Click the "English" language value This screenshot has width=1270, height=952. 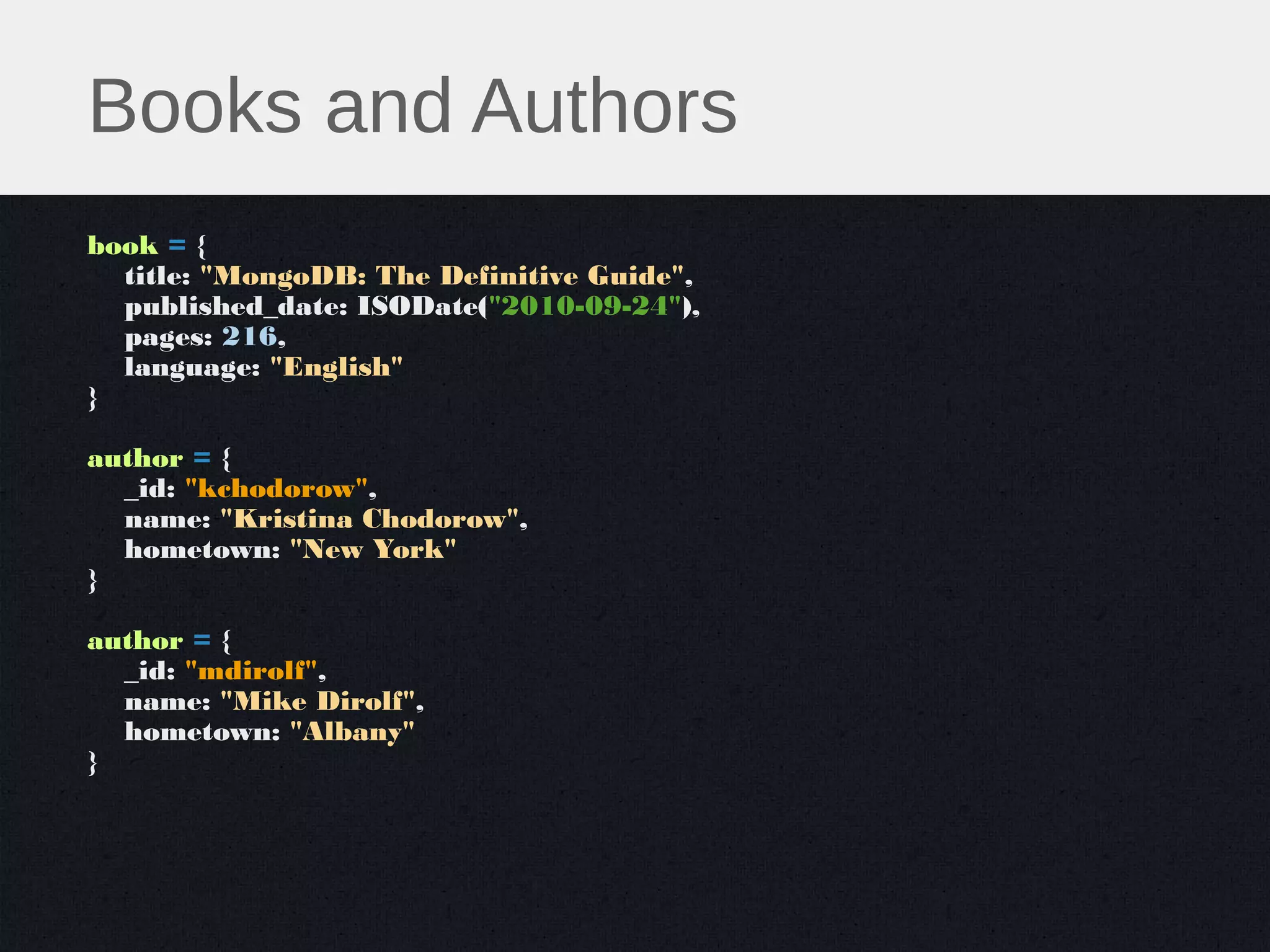(337, 367)
